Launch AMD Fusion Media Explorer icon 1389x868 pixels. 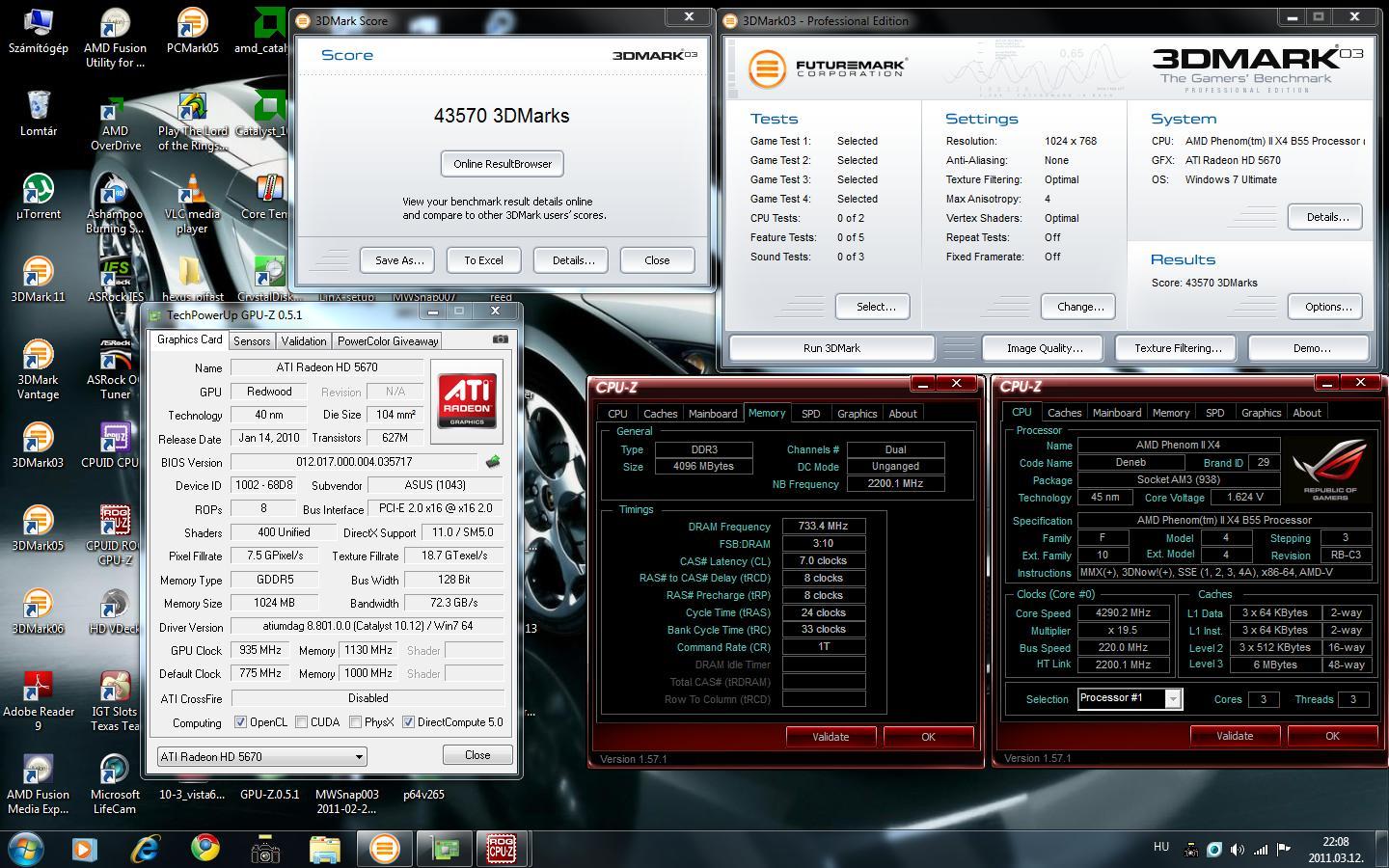pos(38,783)
